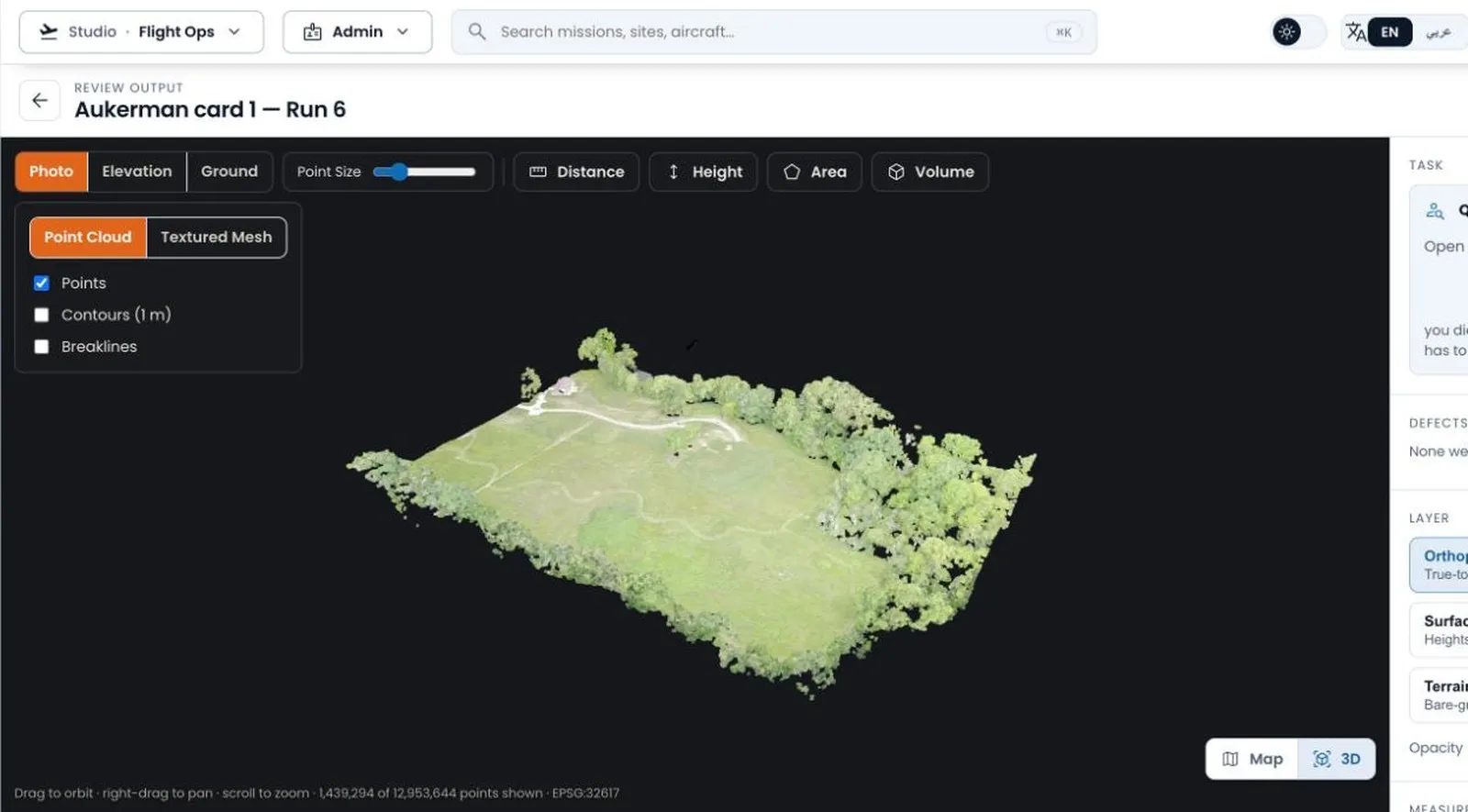Toggle the light theme sun icon
This screenshot has height=812, width=1468.
click(1286, 32)
